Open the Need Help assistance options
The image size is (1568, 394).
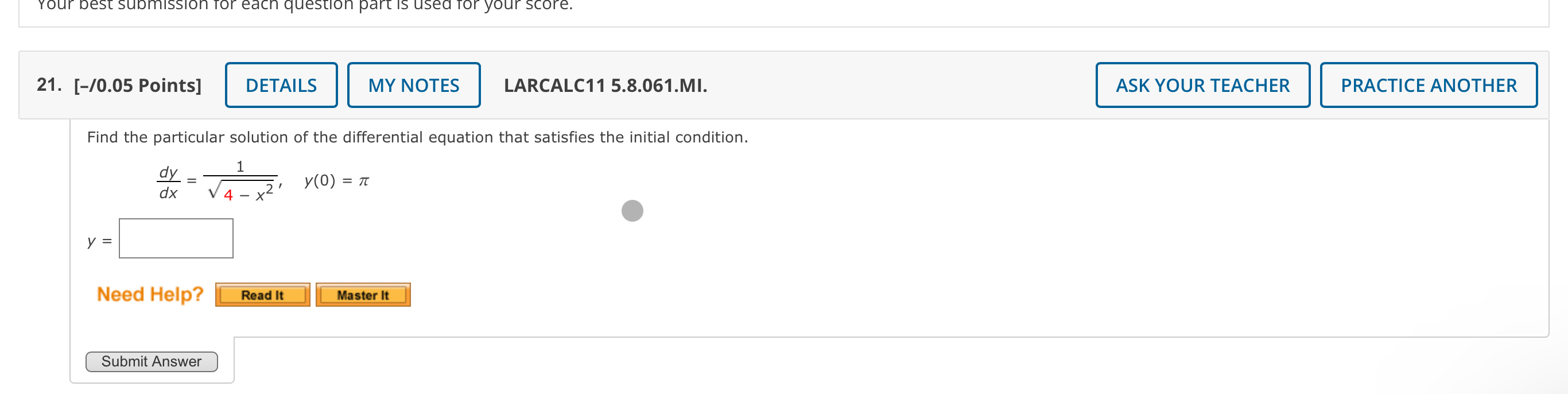pyautogui.click(x=150, y=293)
